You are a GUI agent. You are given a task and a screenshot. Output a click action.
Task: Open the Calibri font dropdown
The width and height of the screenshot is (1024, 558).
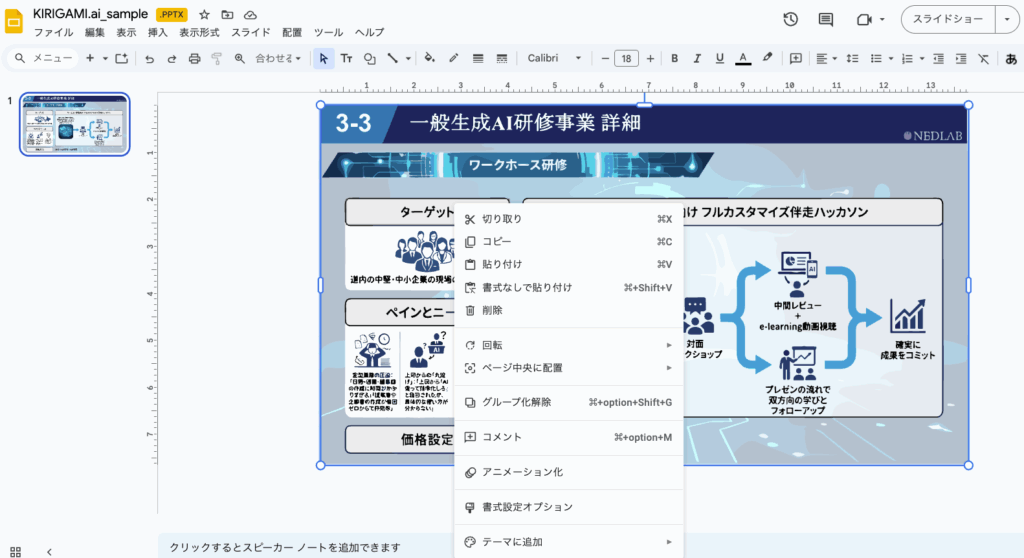tap(554, 59)
